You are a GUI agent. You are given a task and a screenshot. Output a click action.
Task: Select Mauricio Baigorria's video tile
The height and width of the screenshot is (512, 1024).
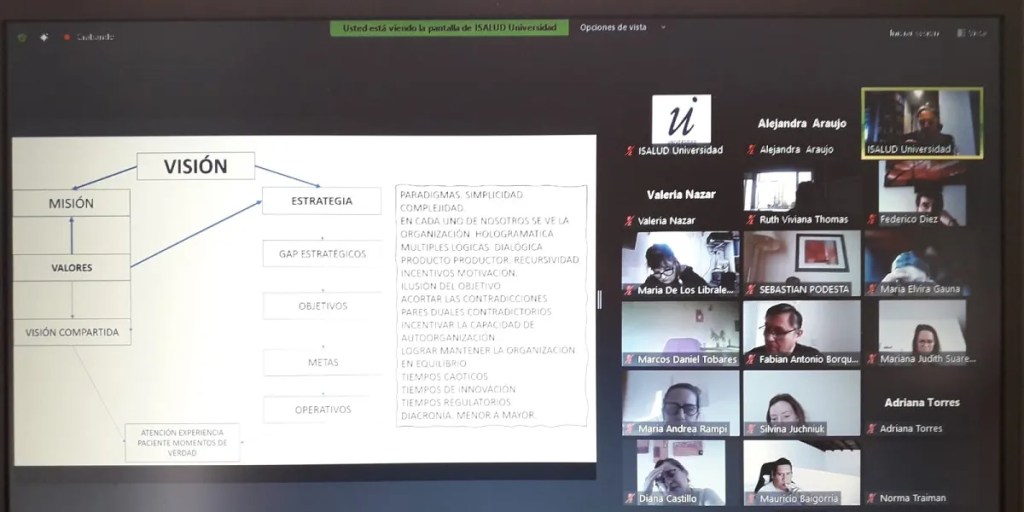click(801, 468)
